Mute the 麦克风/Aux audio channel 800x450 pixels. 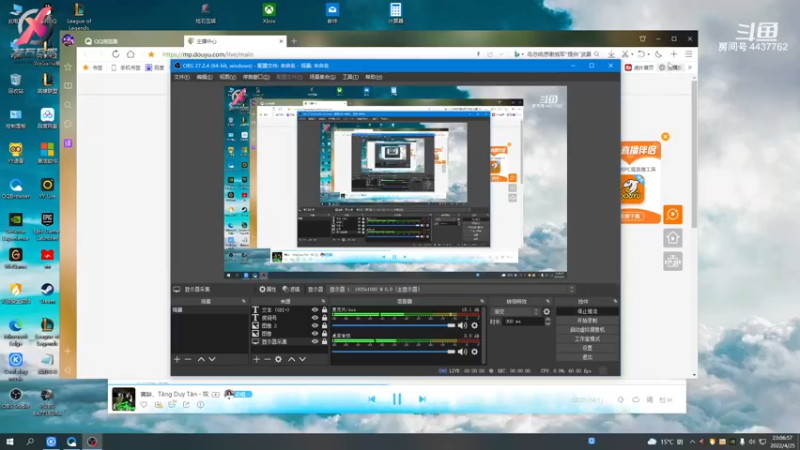(x=462, y=325)
